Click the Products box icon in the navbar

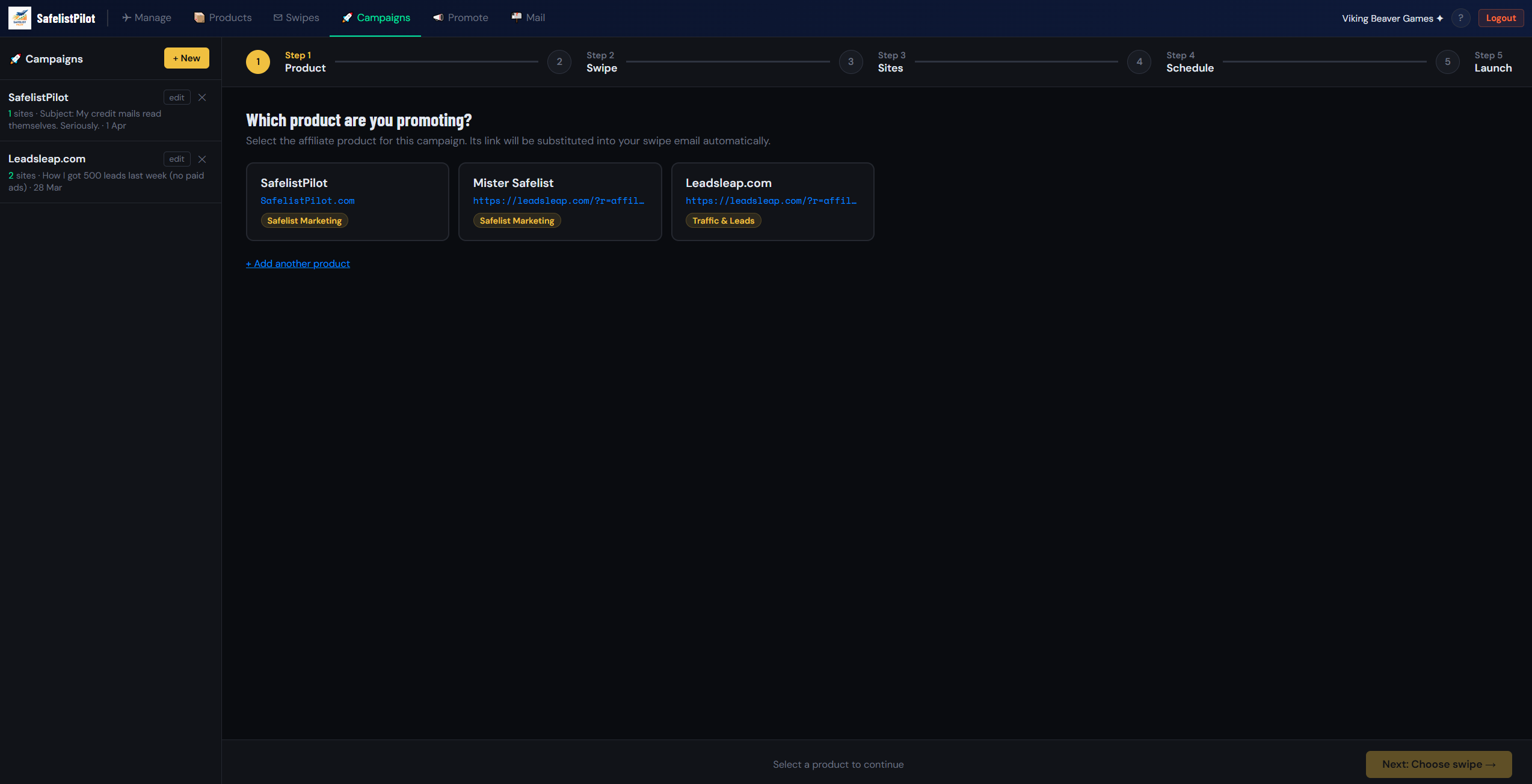click(198, 17)
